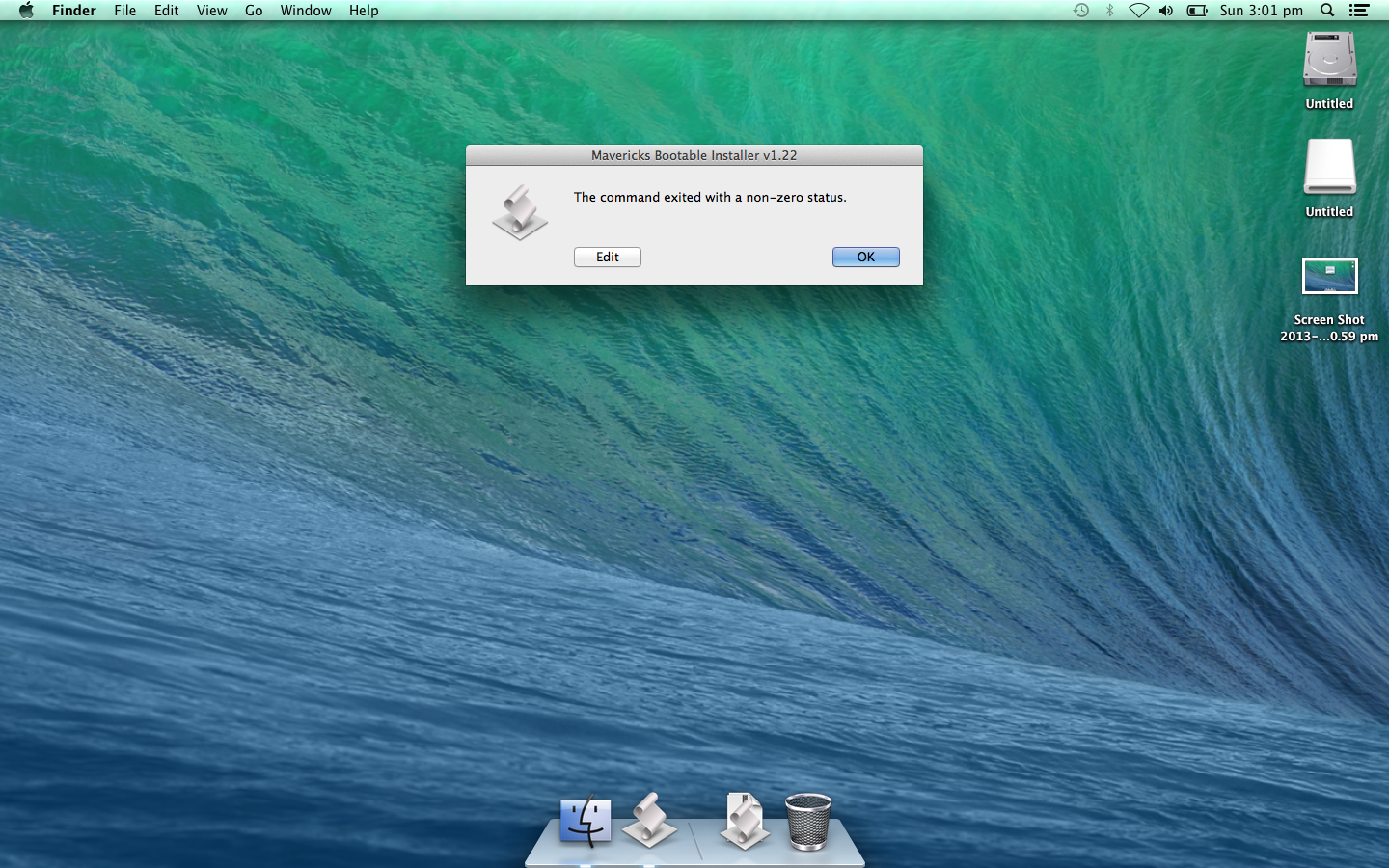Screen dimensions: 1389x868
Task: Open the Apple menu
Action: (26, 11)
